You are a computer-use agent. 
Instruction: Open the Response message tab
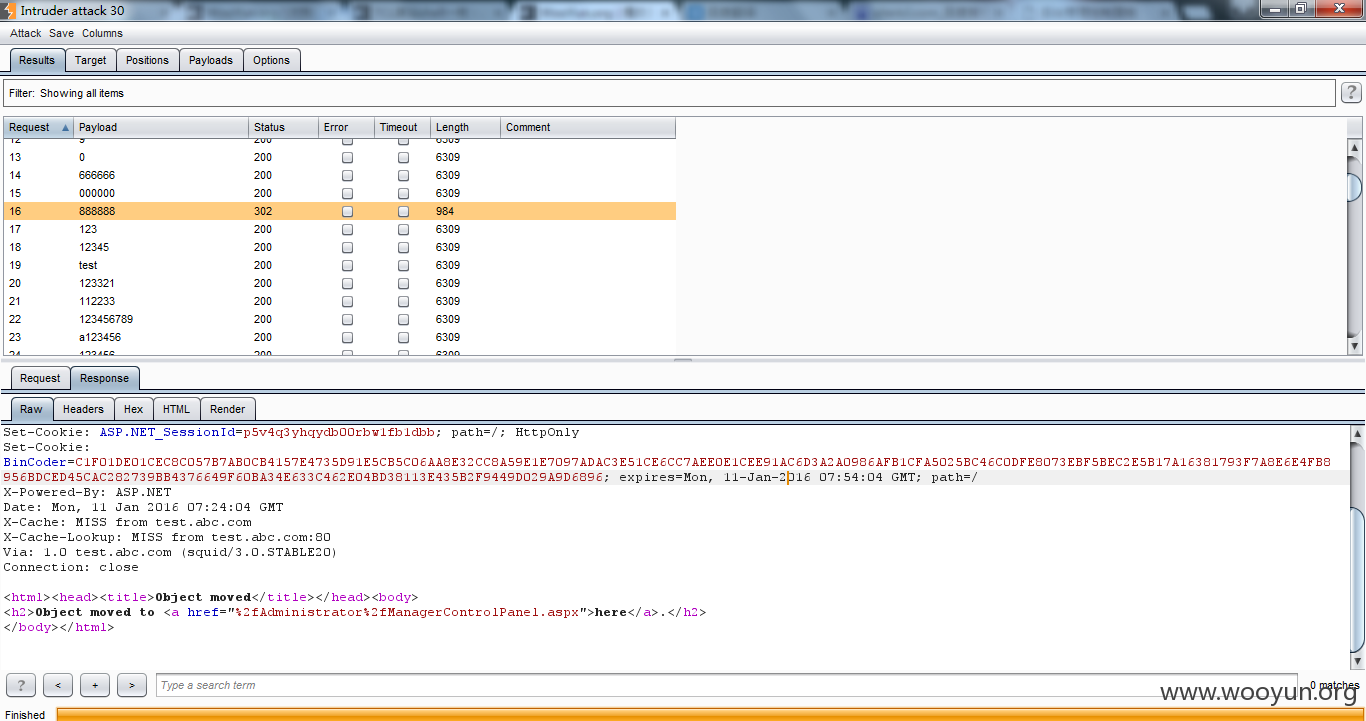pyautogui.click(x=105, y=378)
